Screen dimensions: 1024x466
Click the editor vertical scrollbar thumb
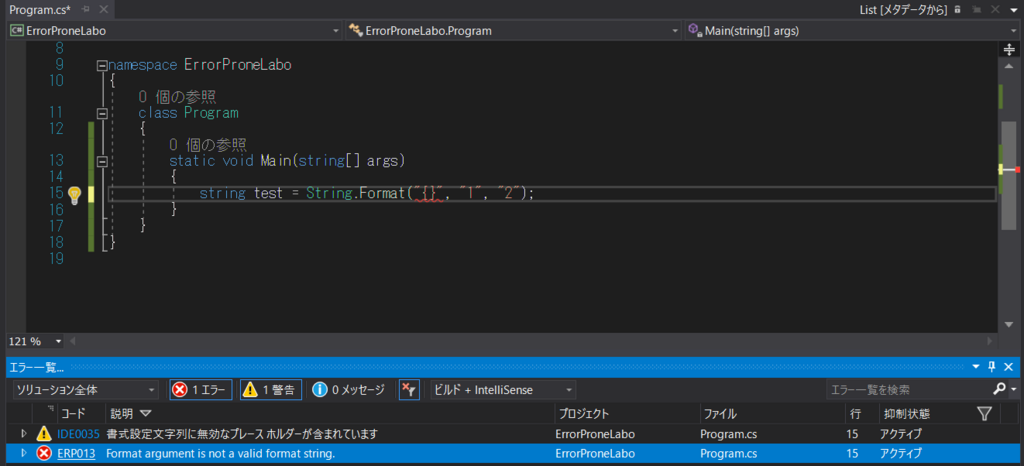pos(1009,176)
